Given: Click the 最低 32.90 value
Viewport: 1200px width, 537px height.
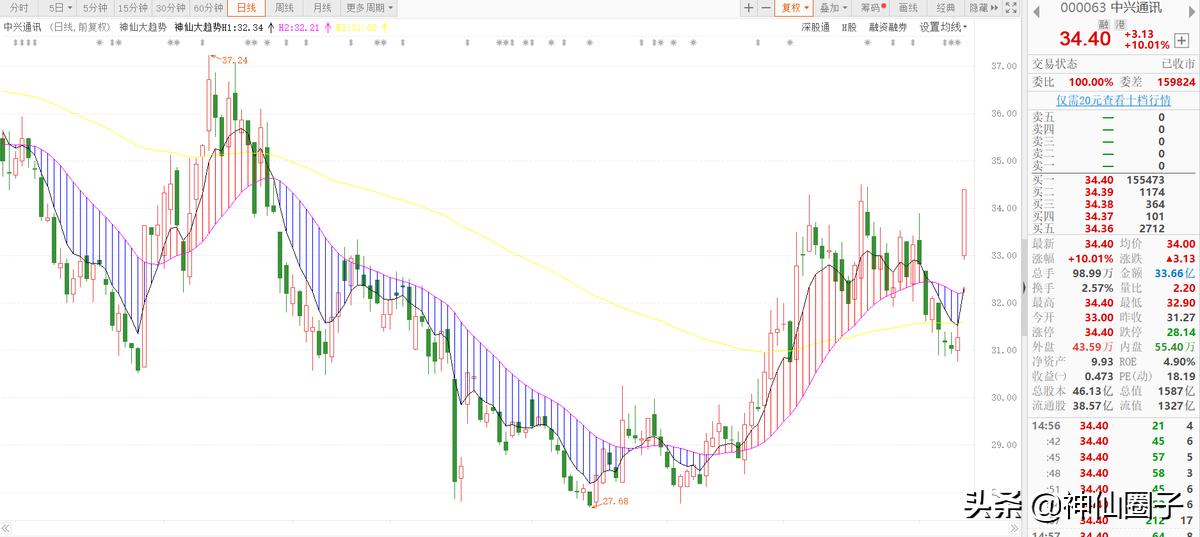Looking at the screenshot, I should click(1181, 302).
